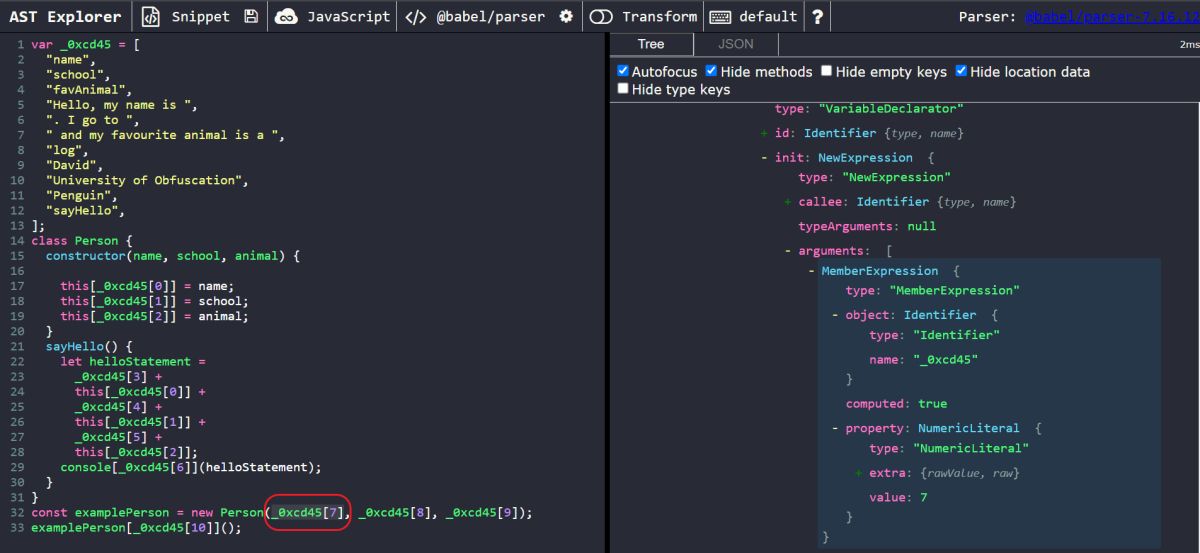Collapse the arguments array node
Viewport: 1200px width, 553px height.
tap(788, 251)
